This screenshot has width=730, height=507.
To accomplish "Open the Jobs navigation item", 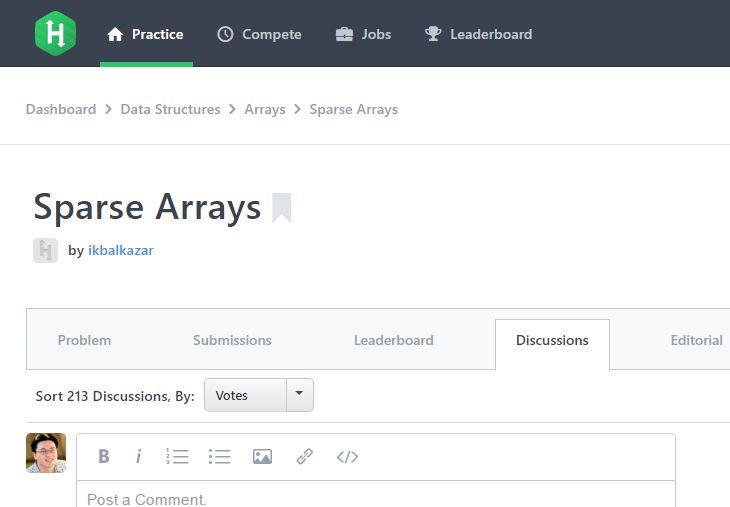I will coord(363,34).
